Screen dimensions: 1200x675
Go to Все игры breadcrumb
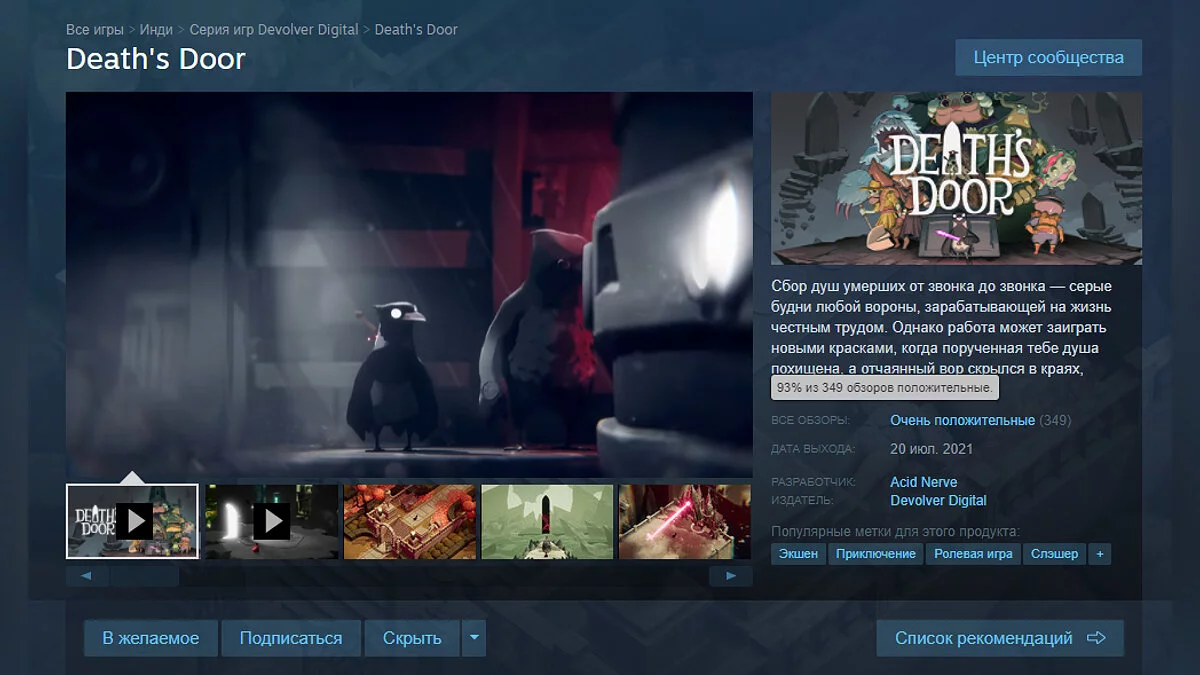coord(95,29)
